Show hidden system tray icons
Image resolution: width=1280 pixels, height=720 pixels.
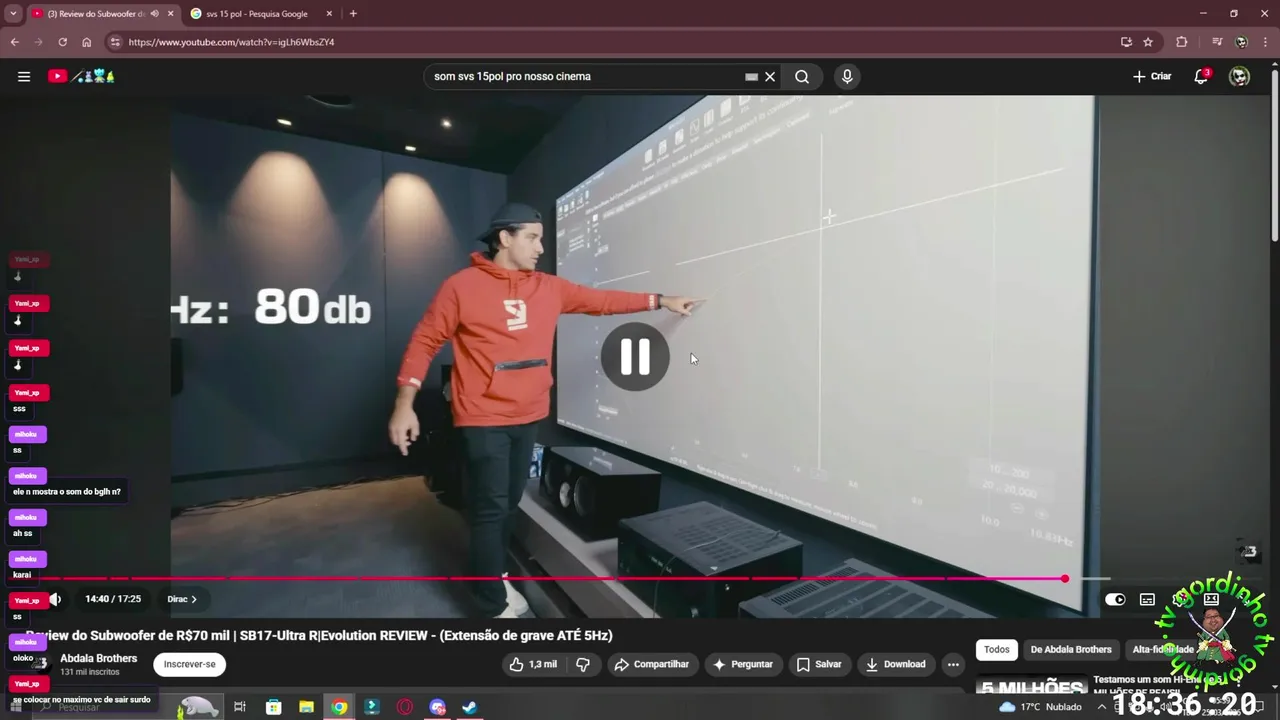click(1102, 706)
